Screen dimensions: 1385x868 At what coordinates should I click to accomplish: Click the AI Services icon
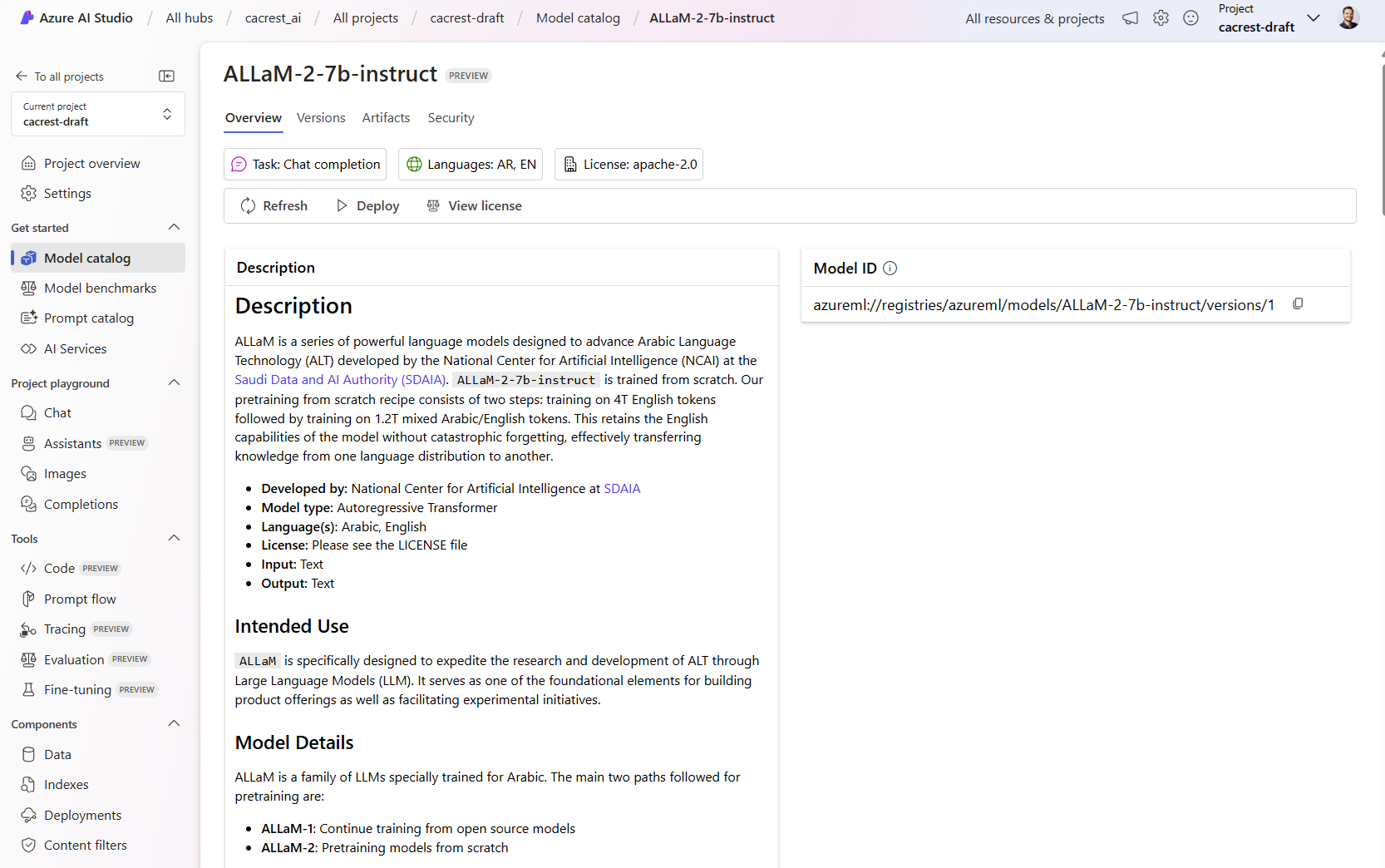(x=28, y=349)
